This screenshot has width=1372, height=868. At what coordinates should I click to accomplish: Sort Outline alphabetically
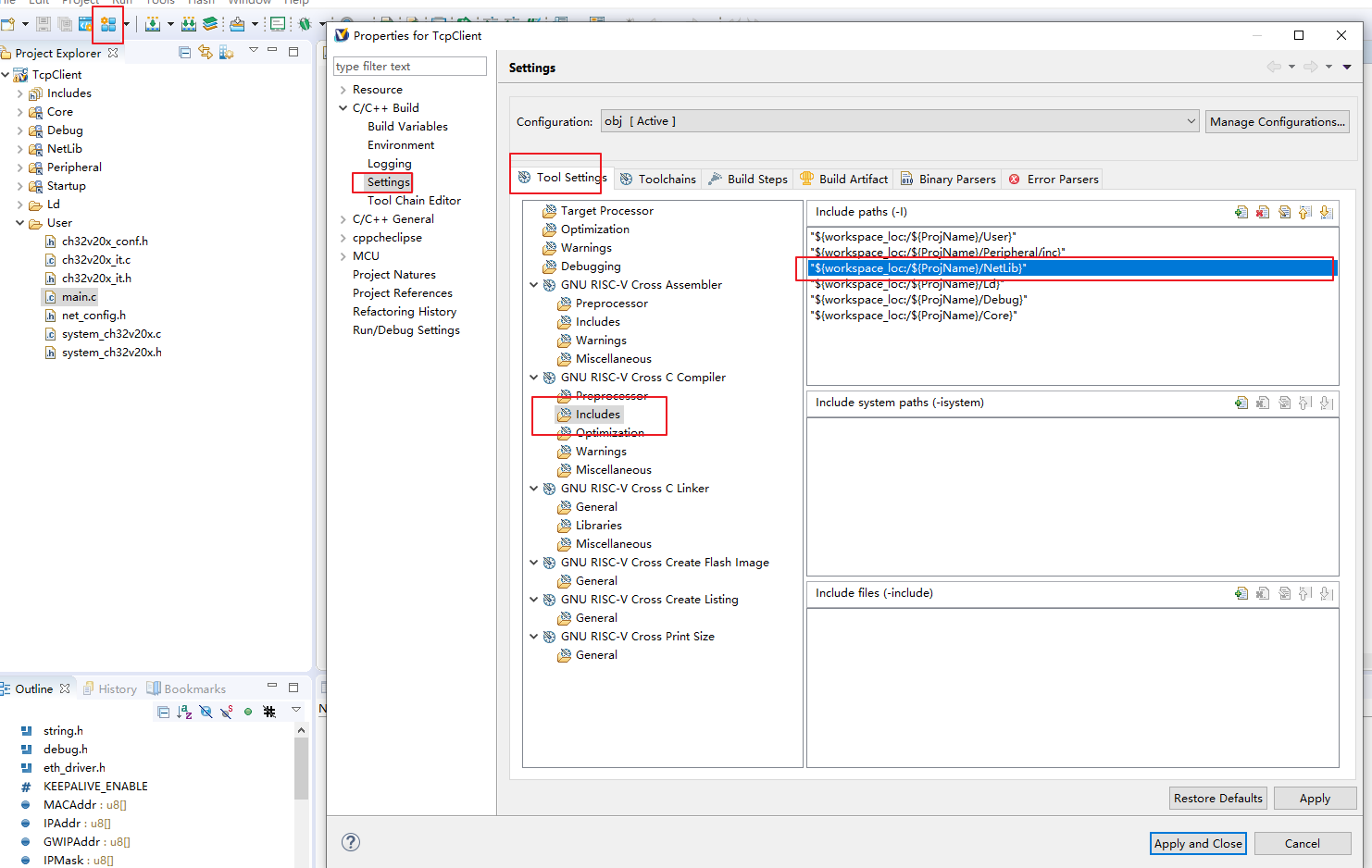(184, 712)
